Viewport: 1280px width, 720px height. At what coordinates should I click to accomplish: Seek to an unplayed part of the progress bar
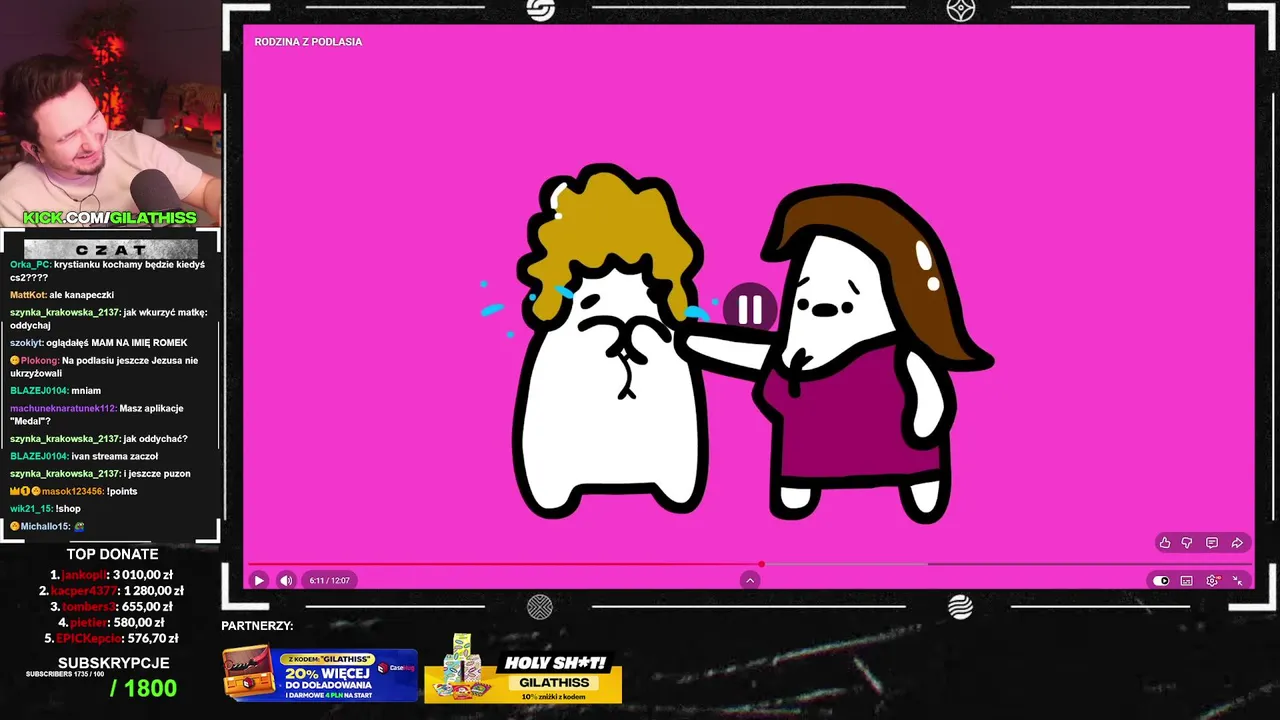pos(1008,564)
